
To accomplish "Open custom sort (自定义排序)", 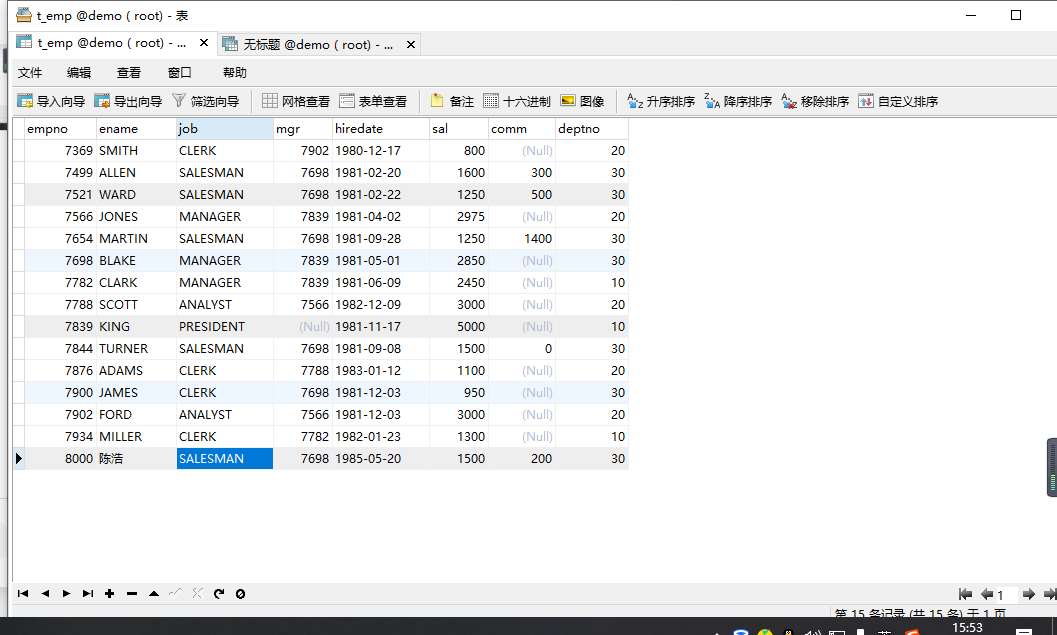I will coord(898,101).
